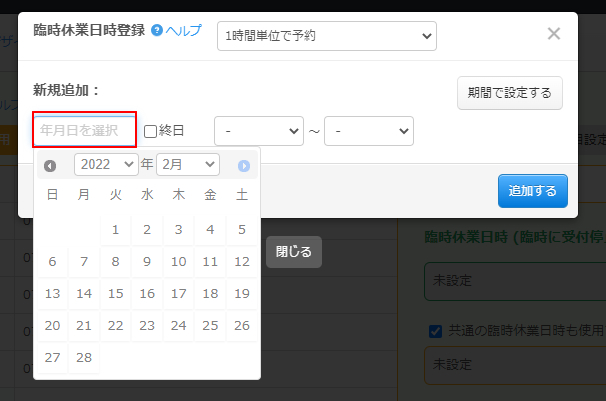Screen dimensions: 606x401
Task: Close the dialog with the X icon
Action: tap(554, 34)
